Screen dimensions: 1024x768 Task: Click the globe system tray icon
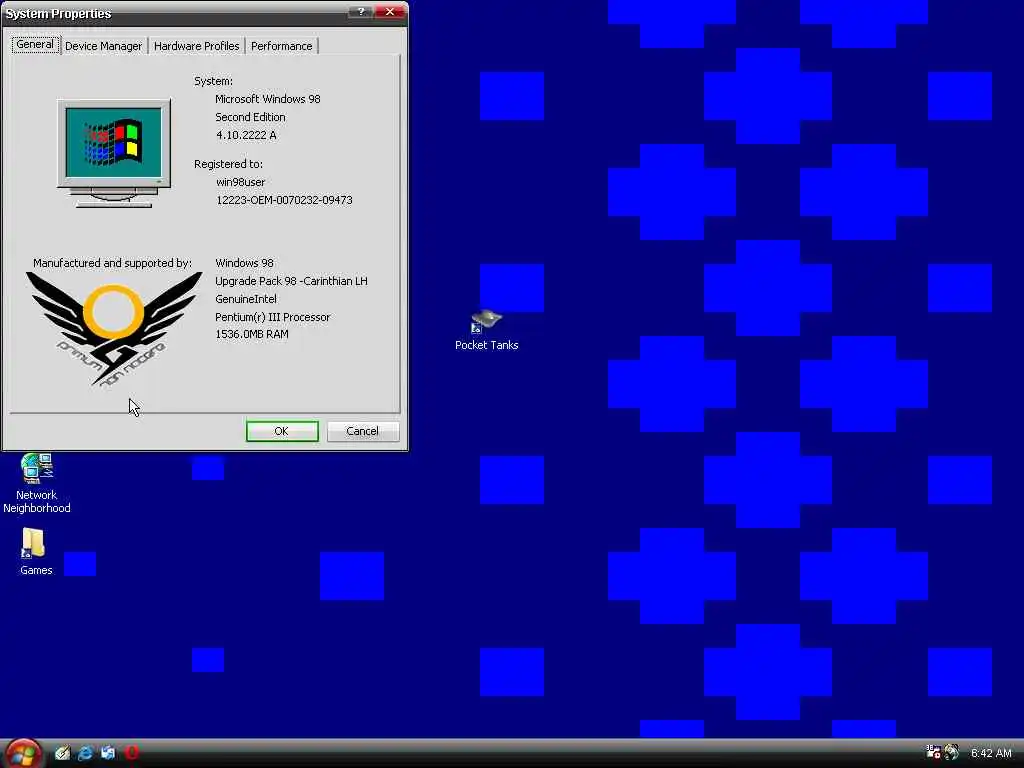pos(952,752)
